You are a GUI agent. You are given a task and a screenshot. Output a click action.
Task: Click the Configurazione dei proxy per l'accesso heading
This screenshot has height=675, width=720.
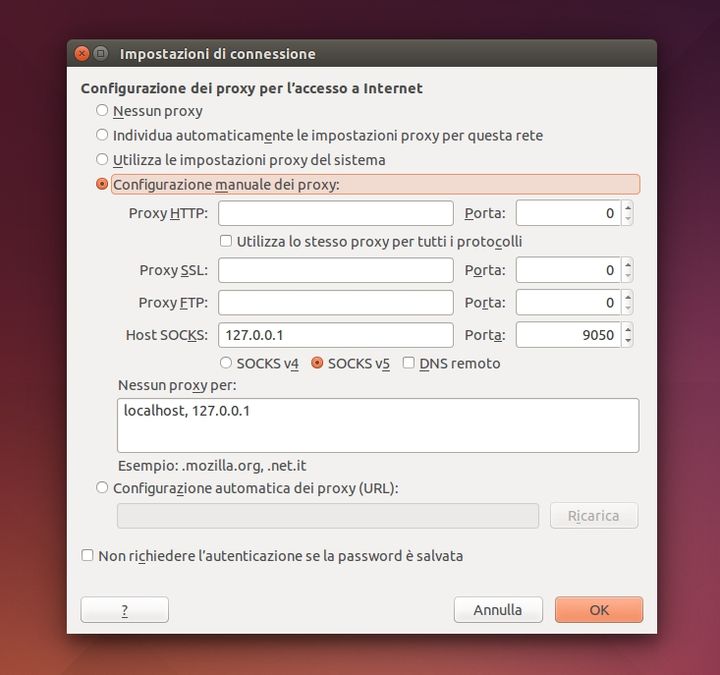click(x=251, y=88)
